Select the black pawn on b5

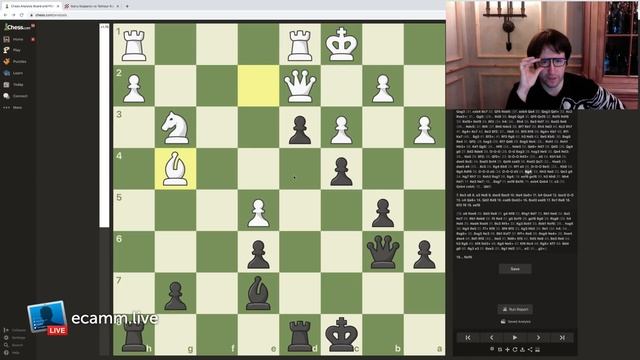(383, 210)
